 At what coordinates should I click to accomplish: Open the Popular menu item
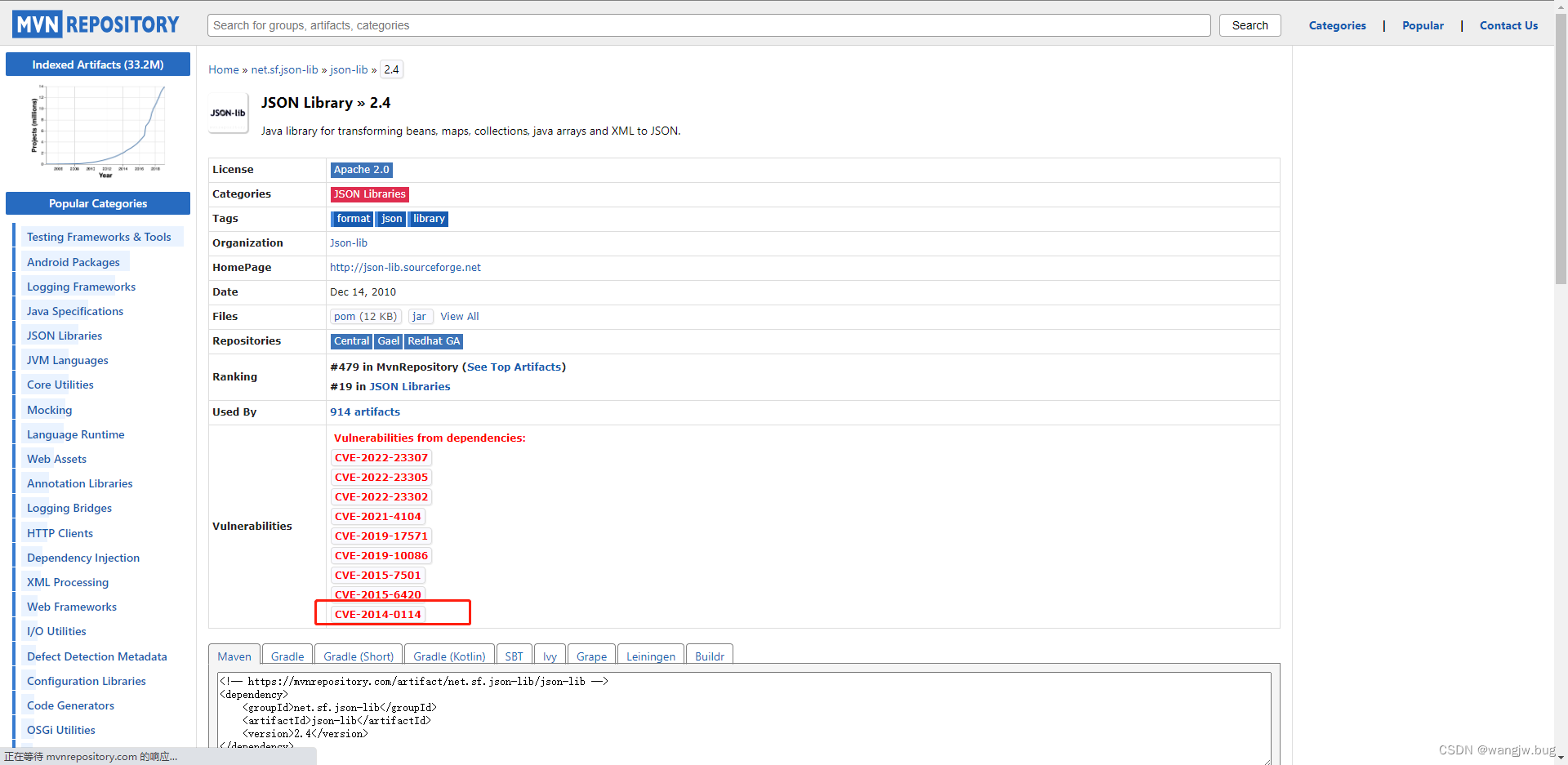point(1423,25)
